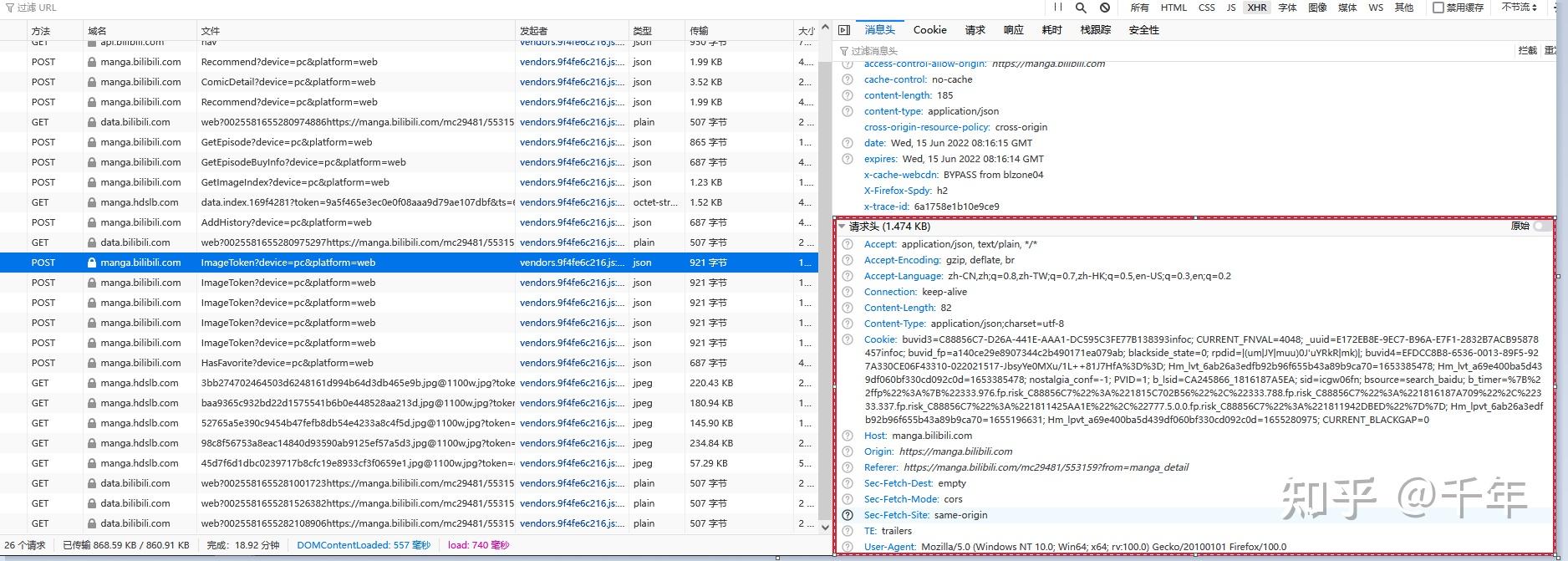This screenshot has height=561, width=1568.
Task: Click help icon beside Accept-Encoding header
Action: (848, 260)
